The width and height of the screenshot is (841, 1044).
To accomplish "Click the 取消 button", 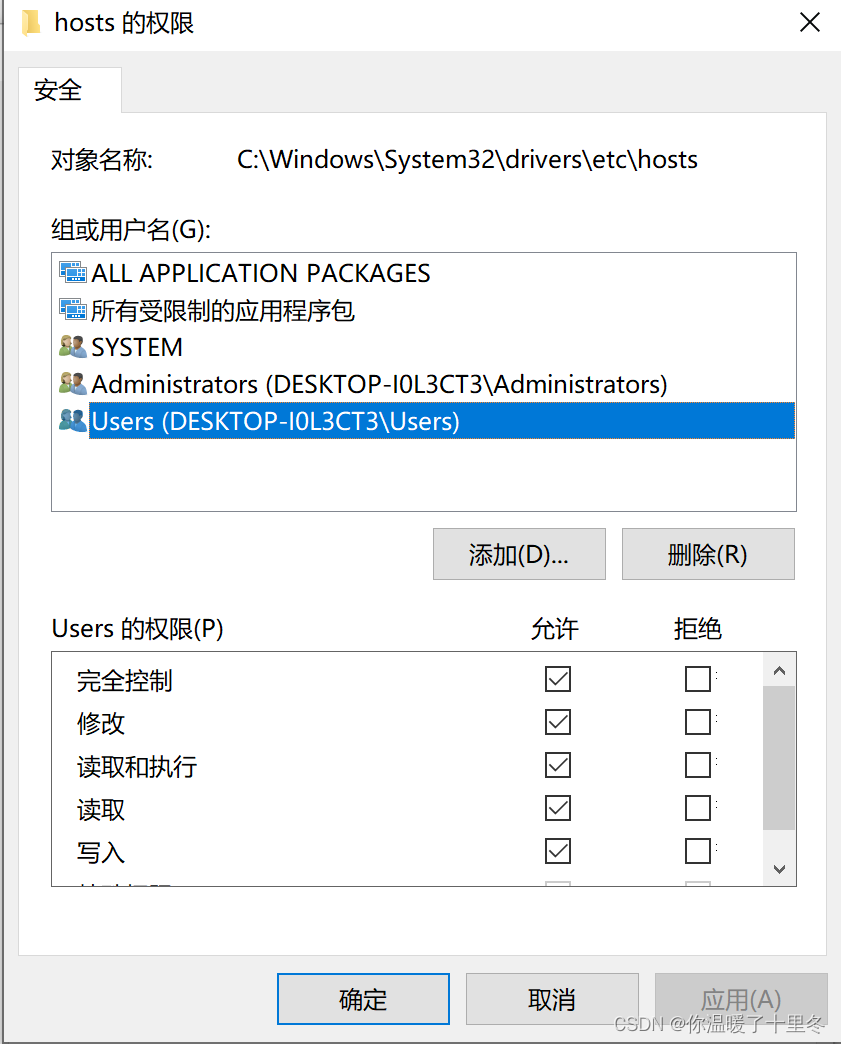I will (x=552, y=998).
